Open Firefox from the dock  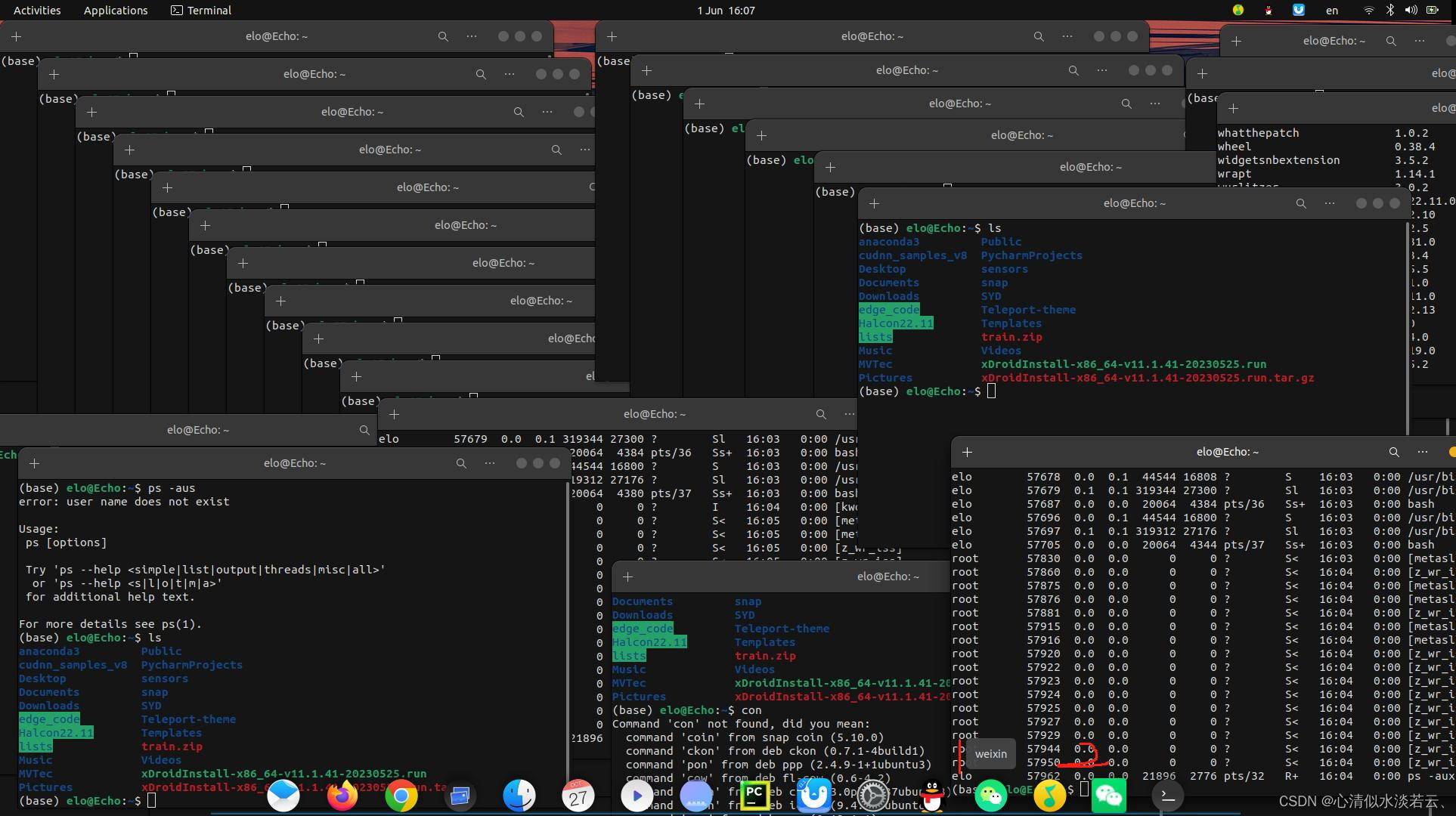tap(342, 796)
